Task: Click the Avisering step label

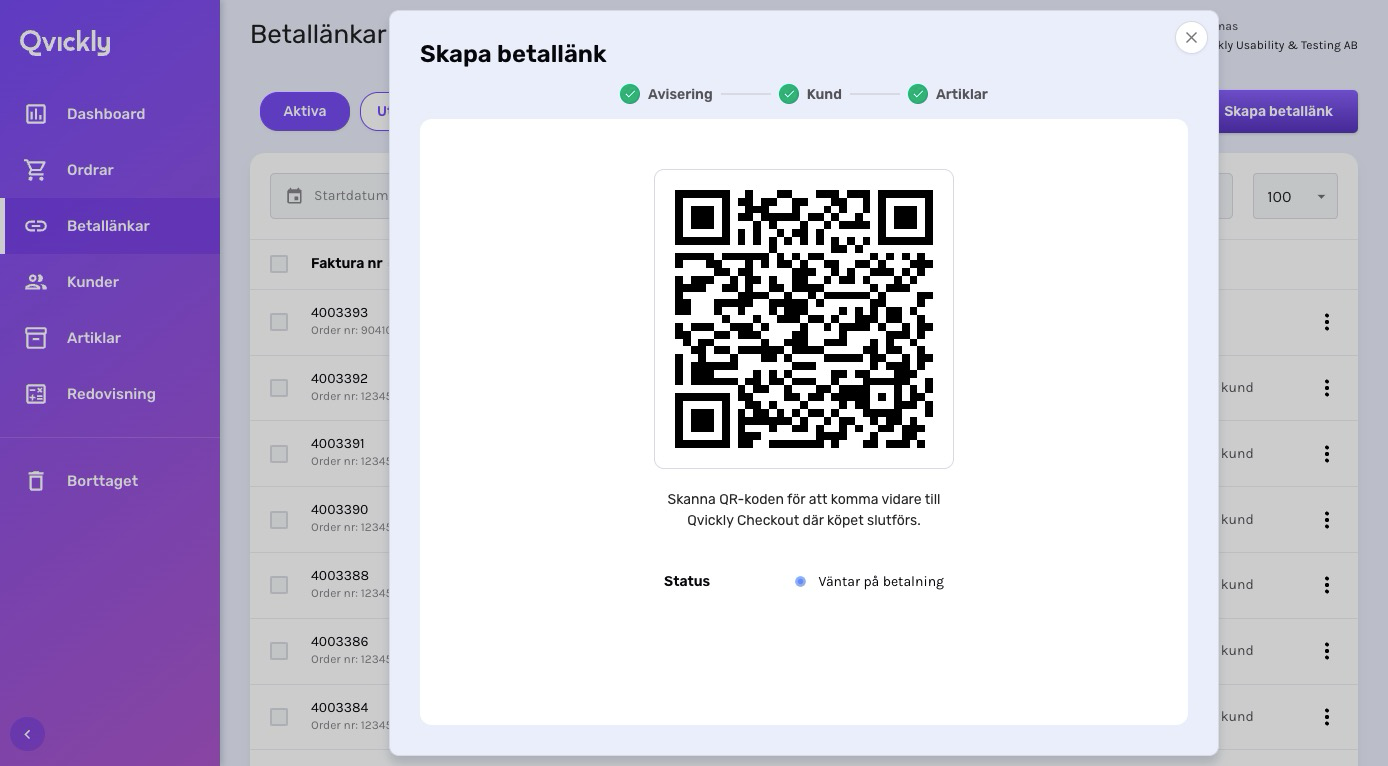Action: (x=680, y=94)
